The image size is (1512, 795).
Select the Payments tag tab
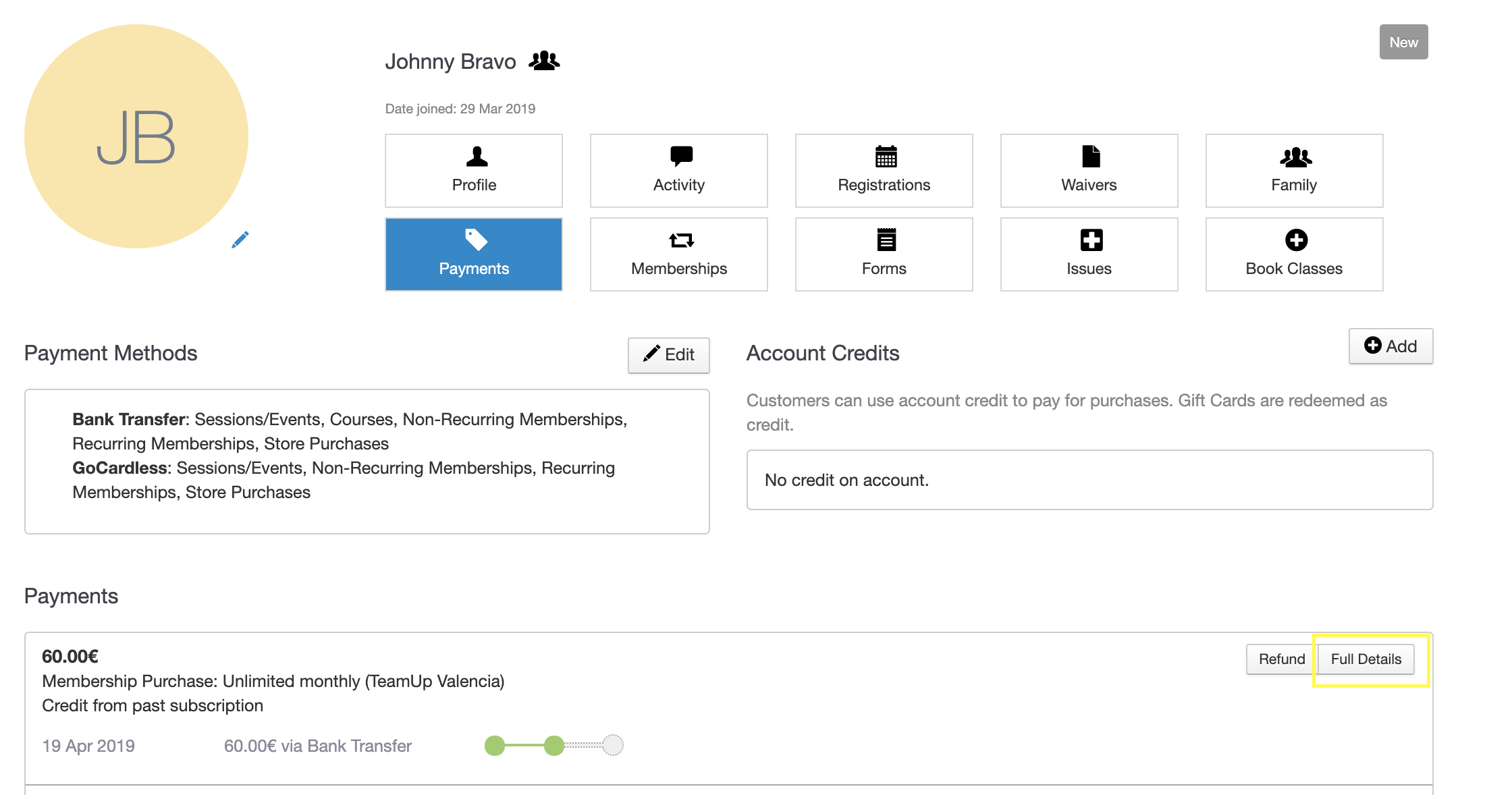[x=474, y=254]
